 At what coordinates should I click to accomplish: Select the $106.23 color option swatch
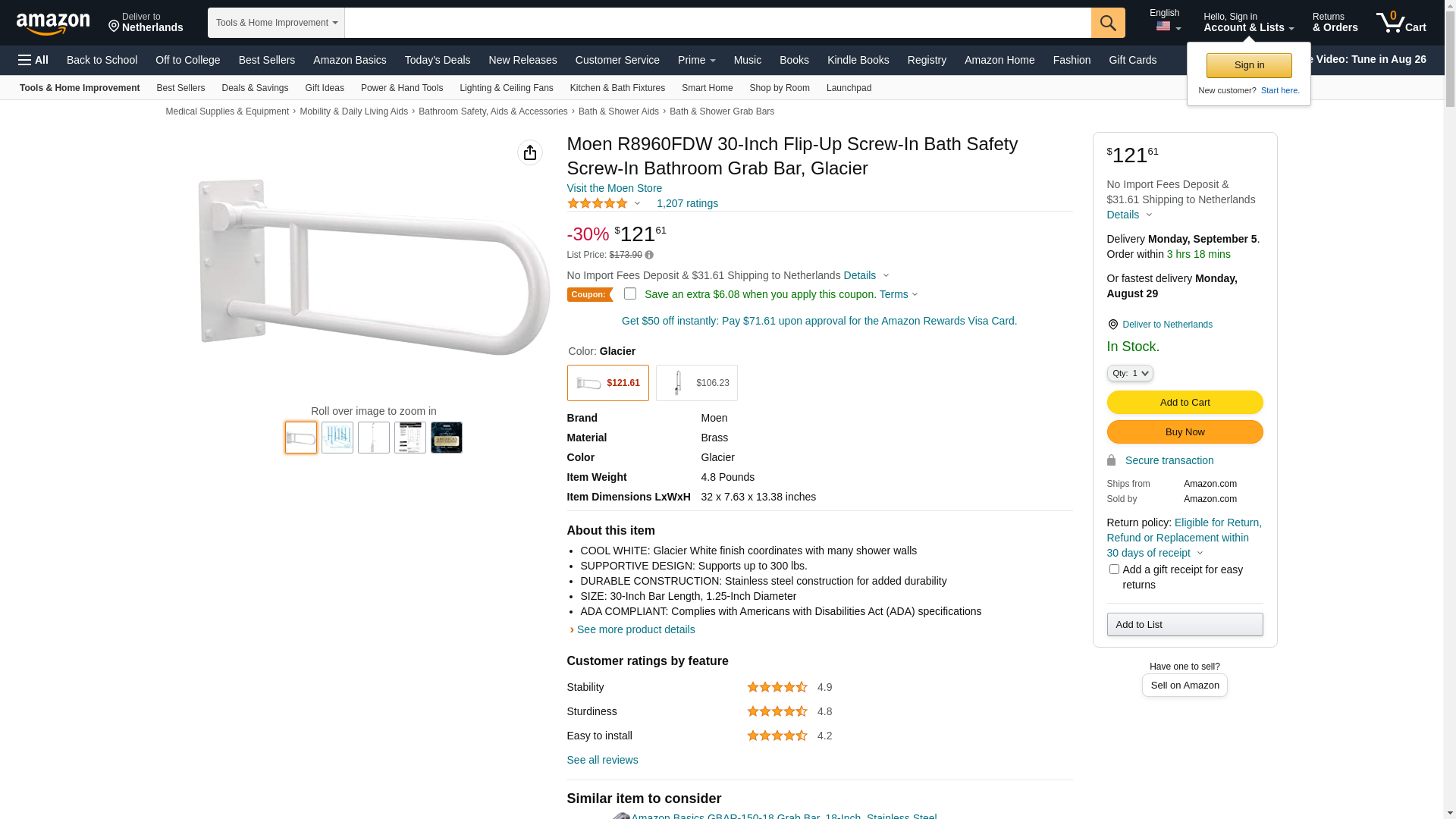[x=696, y=383]
